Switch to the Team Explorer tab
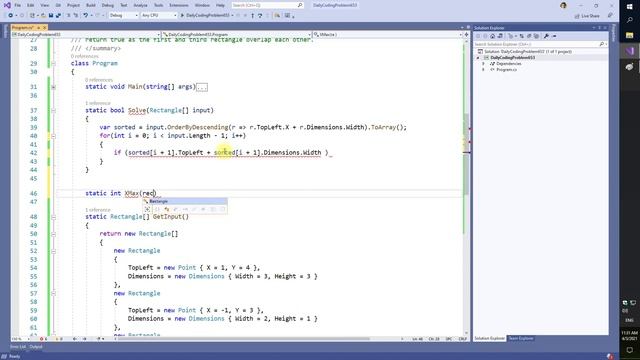 coord(521,338)
